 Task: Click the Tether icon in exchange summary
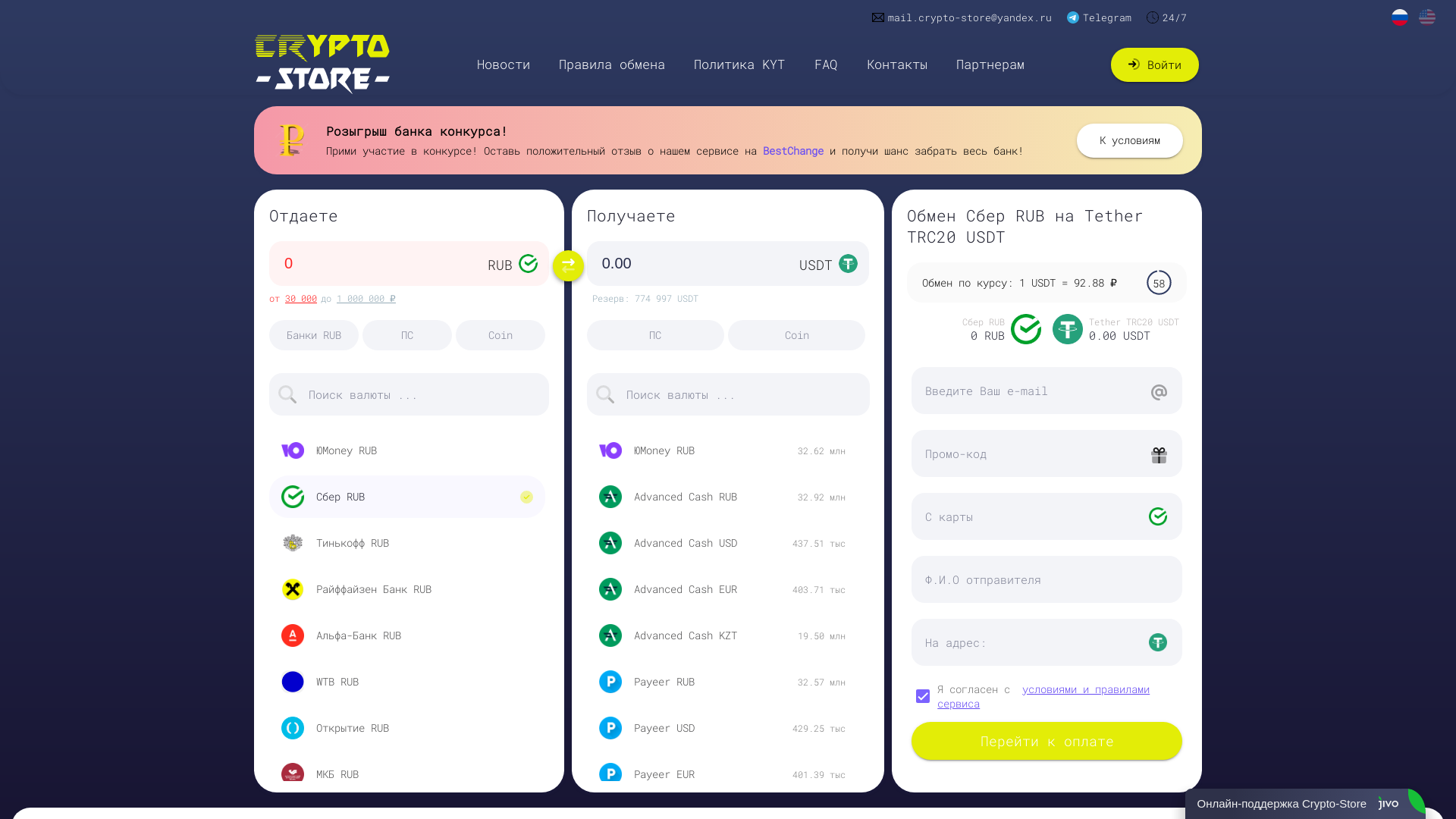tap(1068, 329)
